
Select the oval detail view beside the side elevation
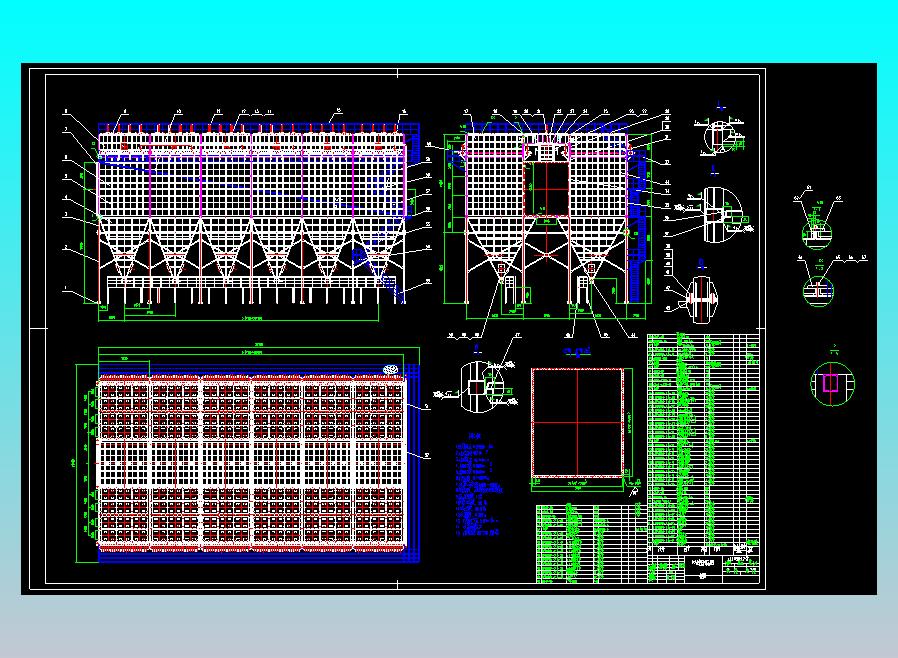(x=702, y=300)
